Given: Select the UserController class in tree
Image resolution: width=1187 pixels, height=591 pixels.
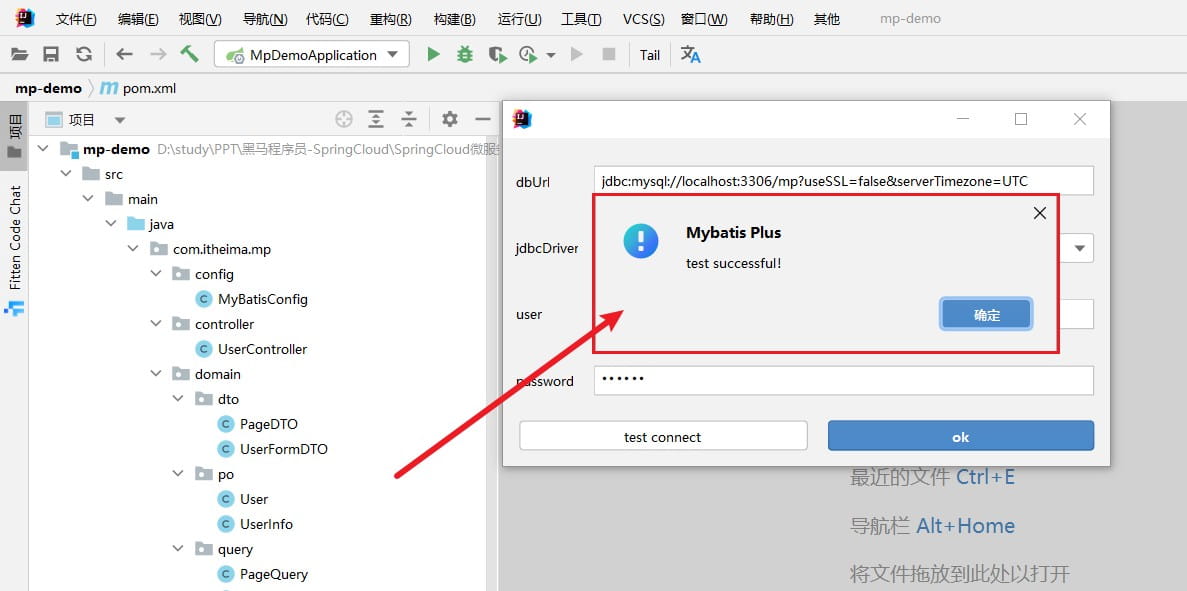Looking at the screenshot, I should pyautogui.click(x=262, y=349).
